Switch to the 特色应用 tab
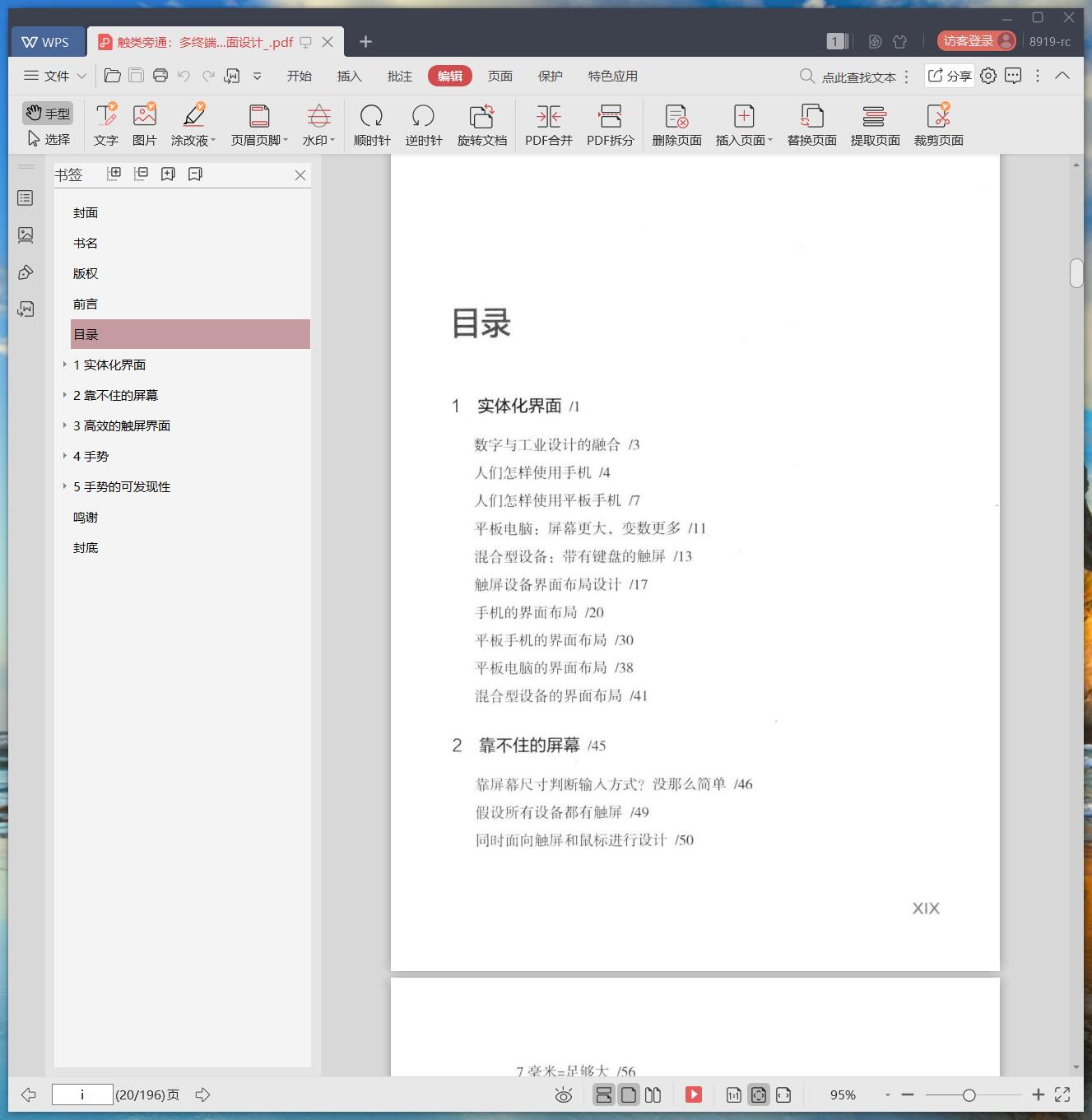The image size is (1092, 1120). coord(613,76)
